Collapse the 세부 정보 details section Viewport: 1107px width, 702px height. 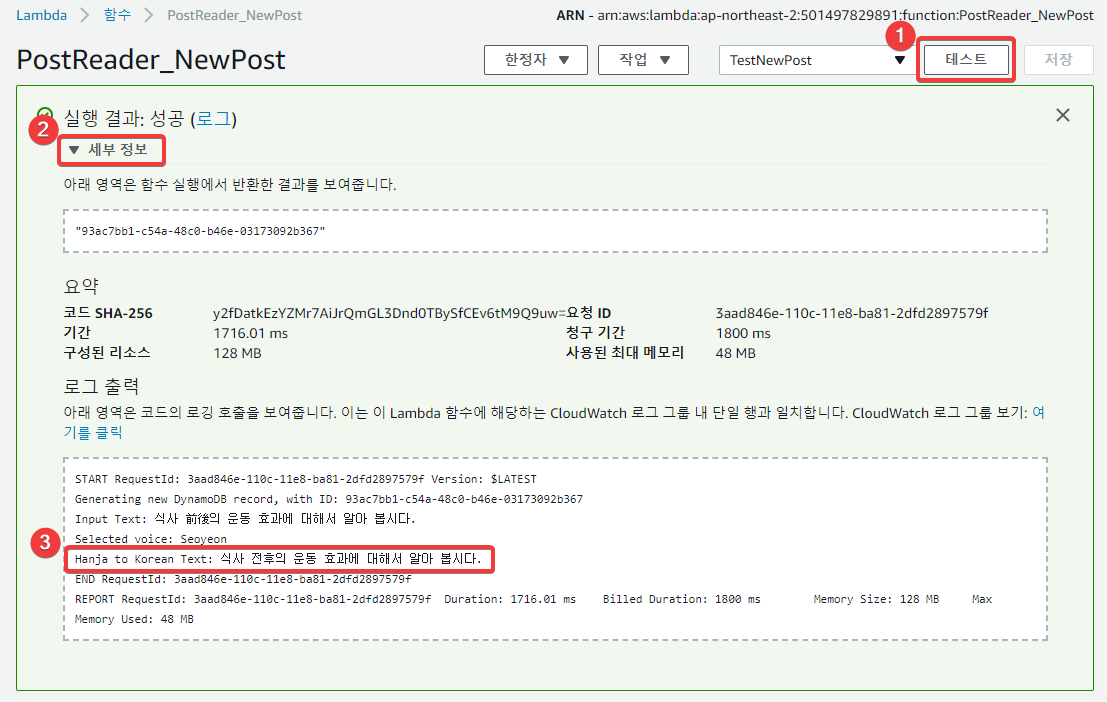108,150
